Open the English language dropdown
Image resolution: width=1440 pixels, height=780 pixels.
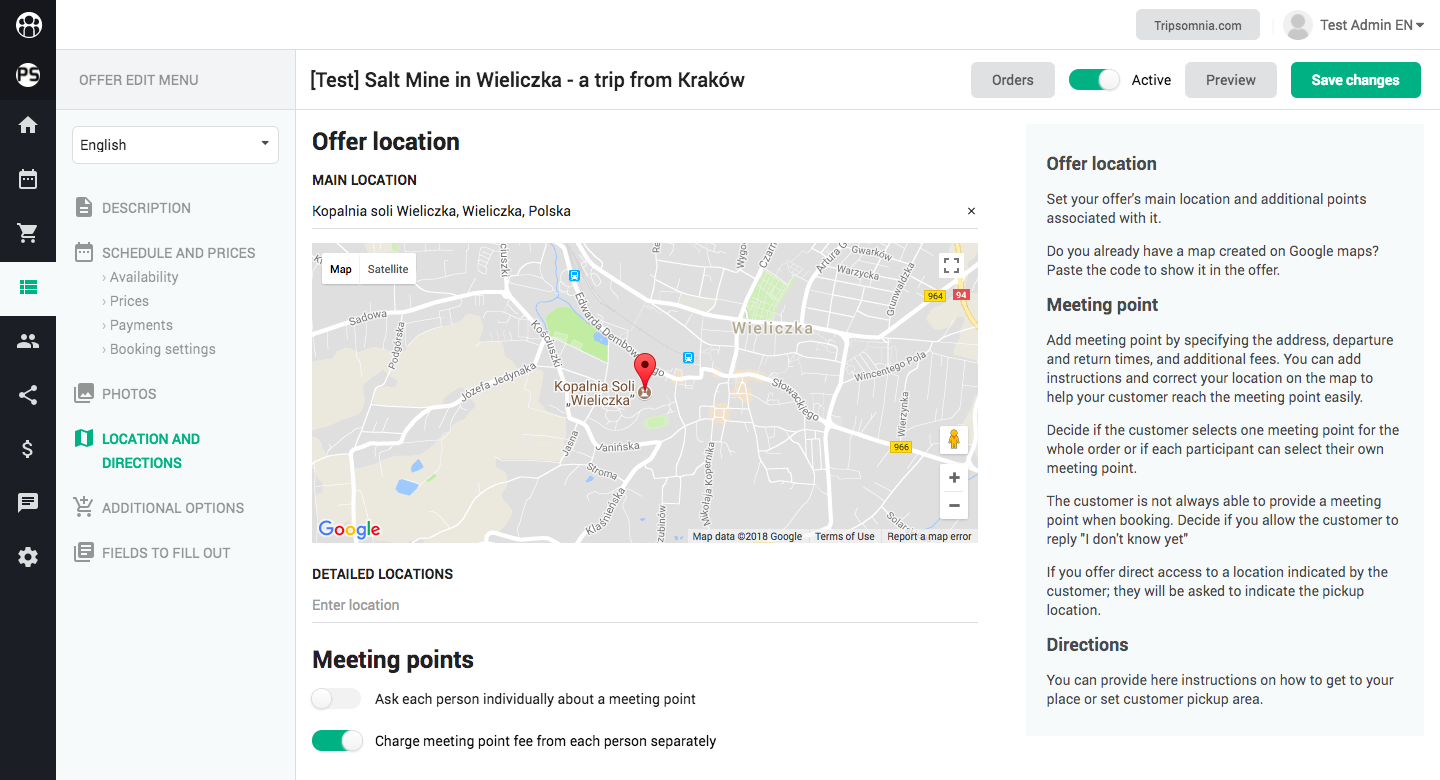[175, 145]
